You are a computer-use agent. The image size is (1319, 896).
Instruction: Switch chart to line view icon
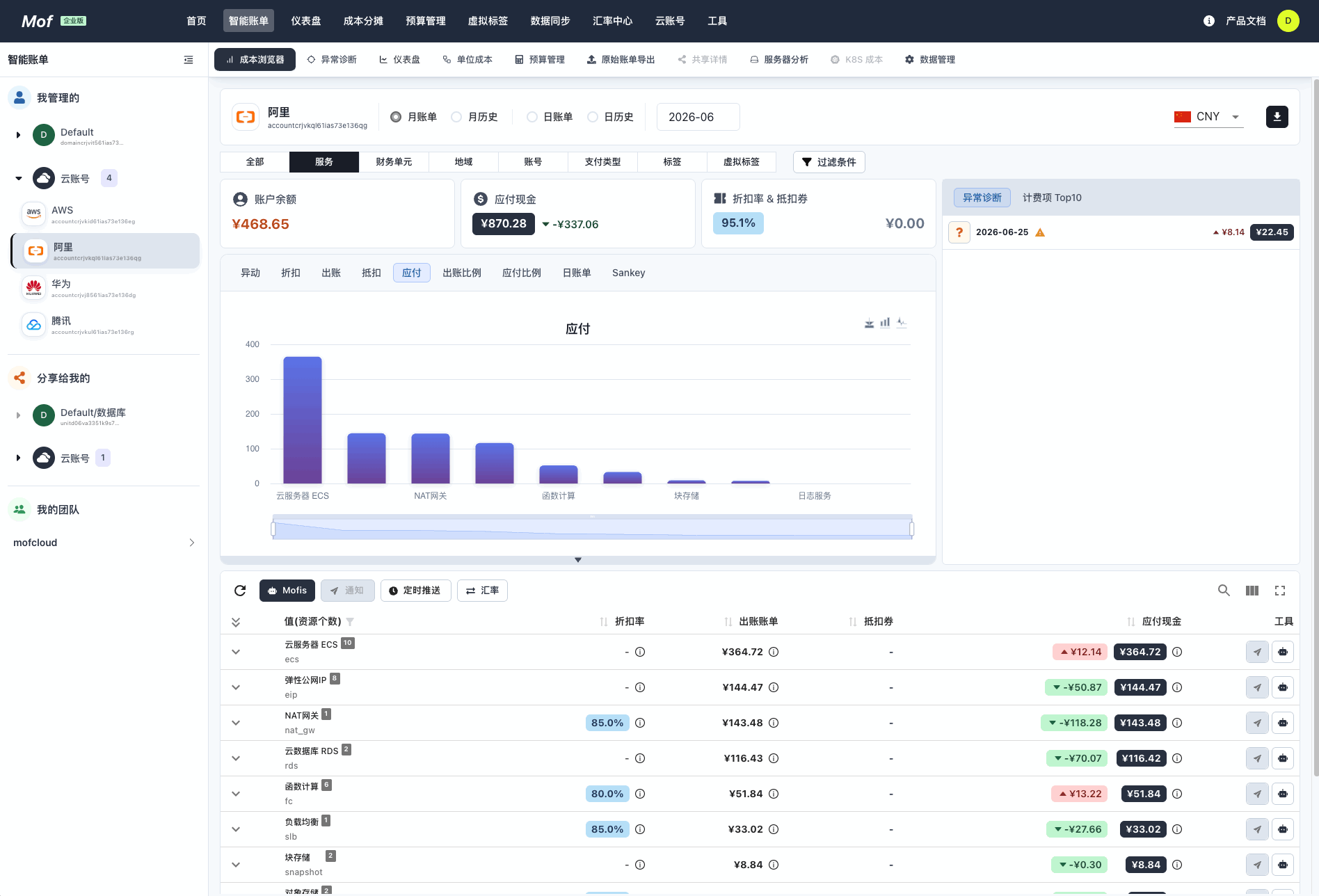point(902,323)
